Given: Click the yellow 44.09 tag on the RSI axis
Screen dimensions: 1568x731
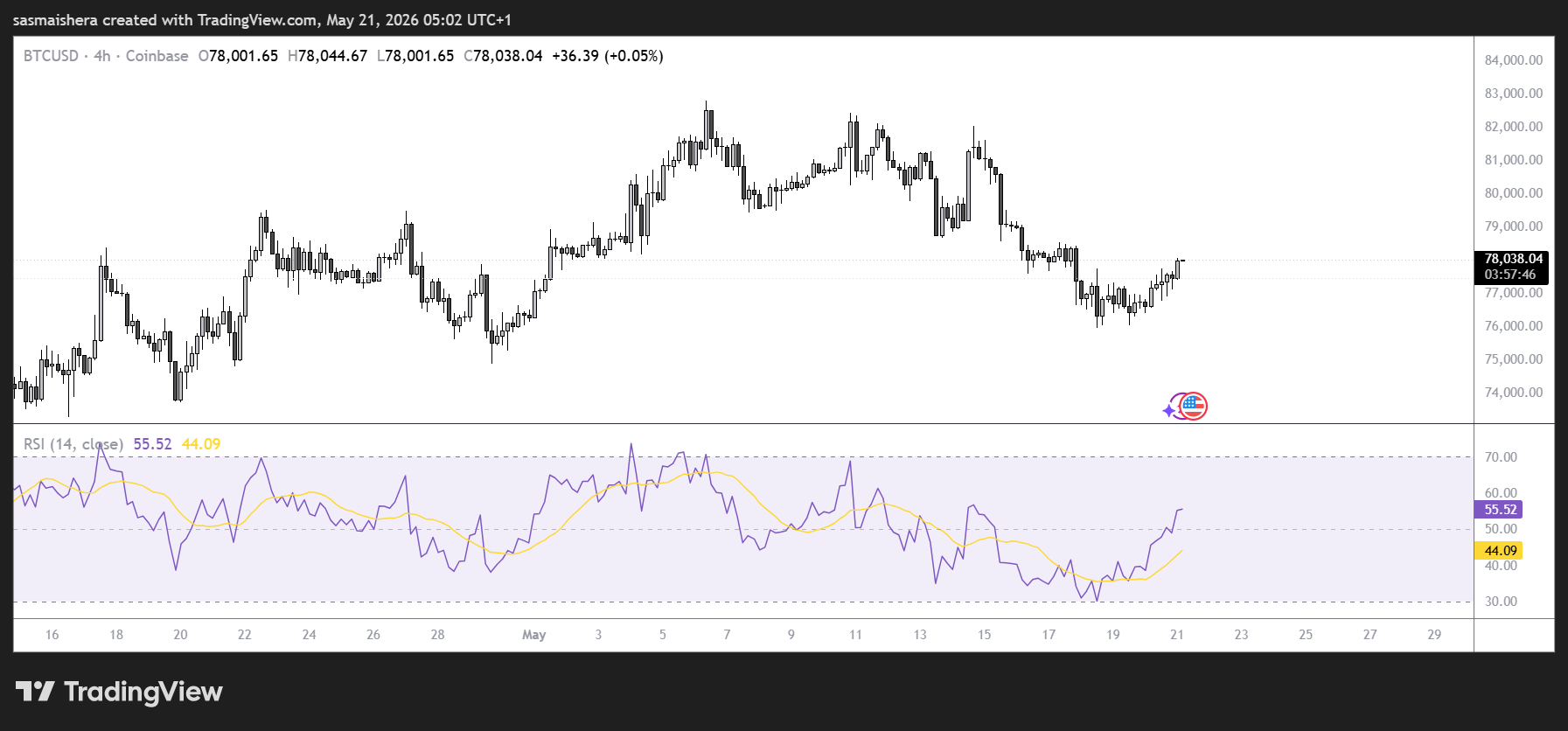Looking at the screenshot, I should (x=1500, y=551).
